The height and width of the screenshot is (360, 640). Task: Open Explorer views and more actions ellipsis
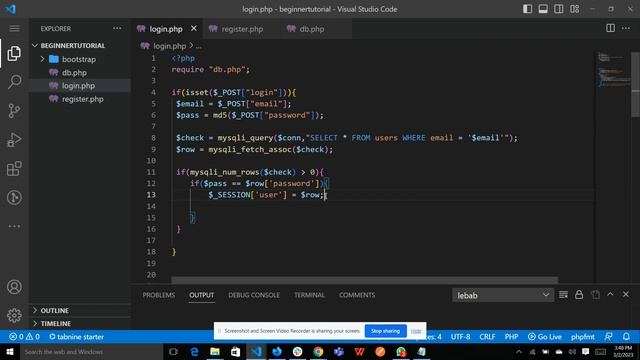tap(117, 29)
